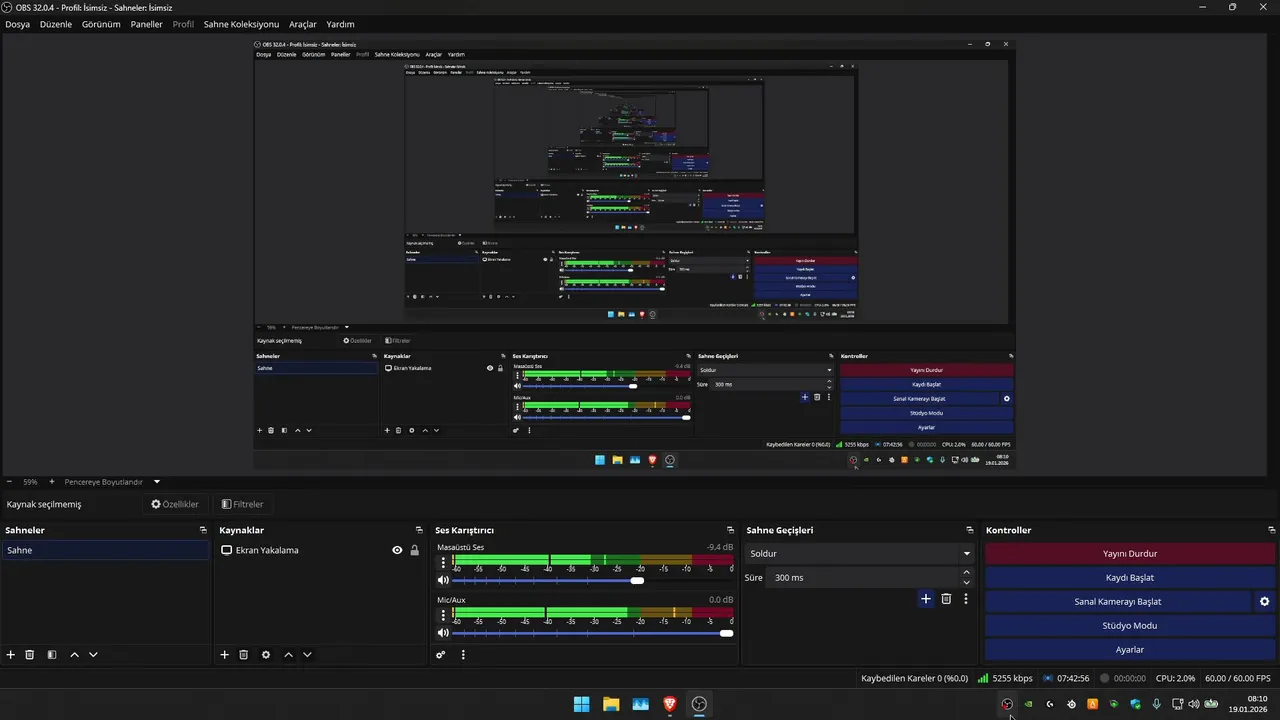This screenshot has height=720, width=1280.
Task: Open Pencereye Boyutlandır scaling dropdown
Action: click(x=111, y=481)
